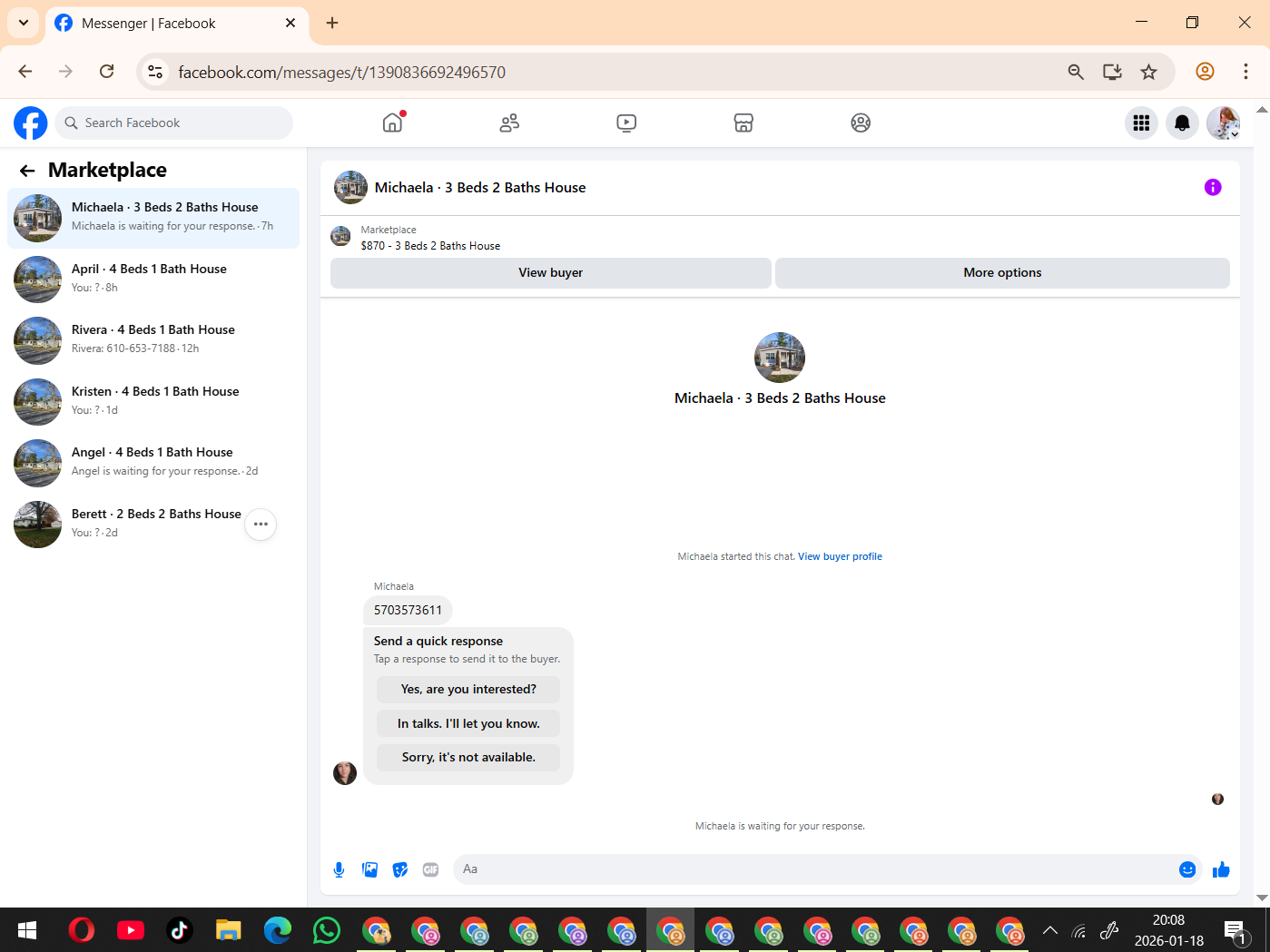
Task: Open the View buyer profile link
Action: click(840, 556)
